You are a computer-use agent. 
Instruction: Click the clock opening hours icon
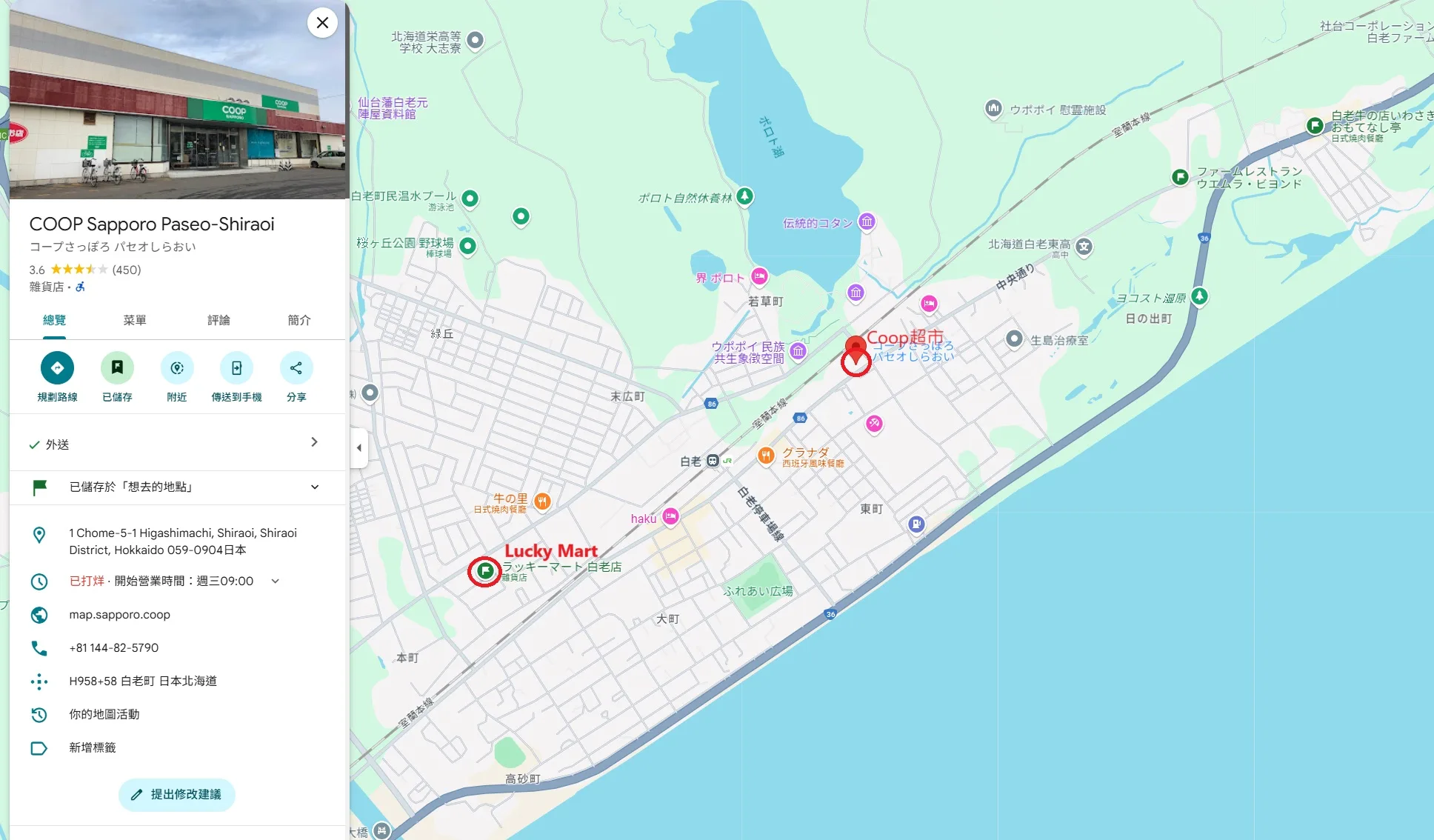[x=39, y=581]
